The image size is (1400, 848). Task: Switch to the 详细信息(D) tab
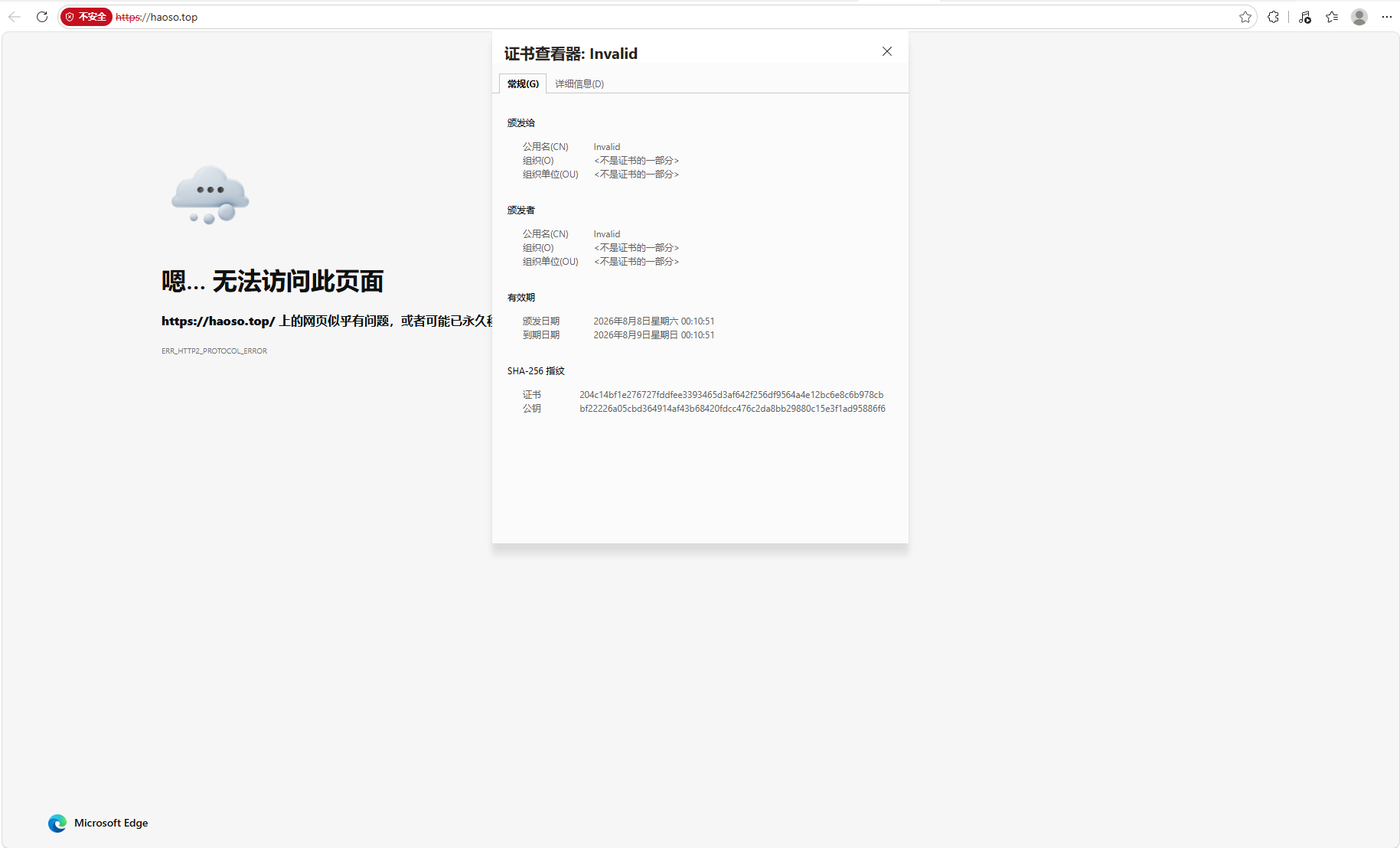(x=579, y=84)
